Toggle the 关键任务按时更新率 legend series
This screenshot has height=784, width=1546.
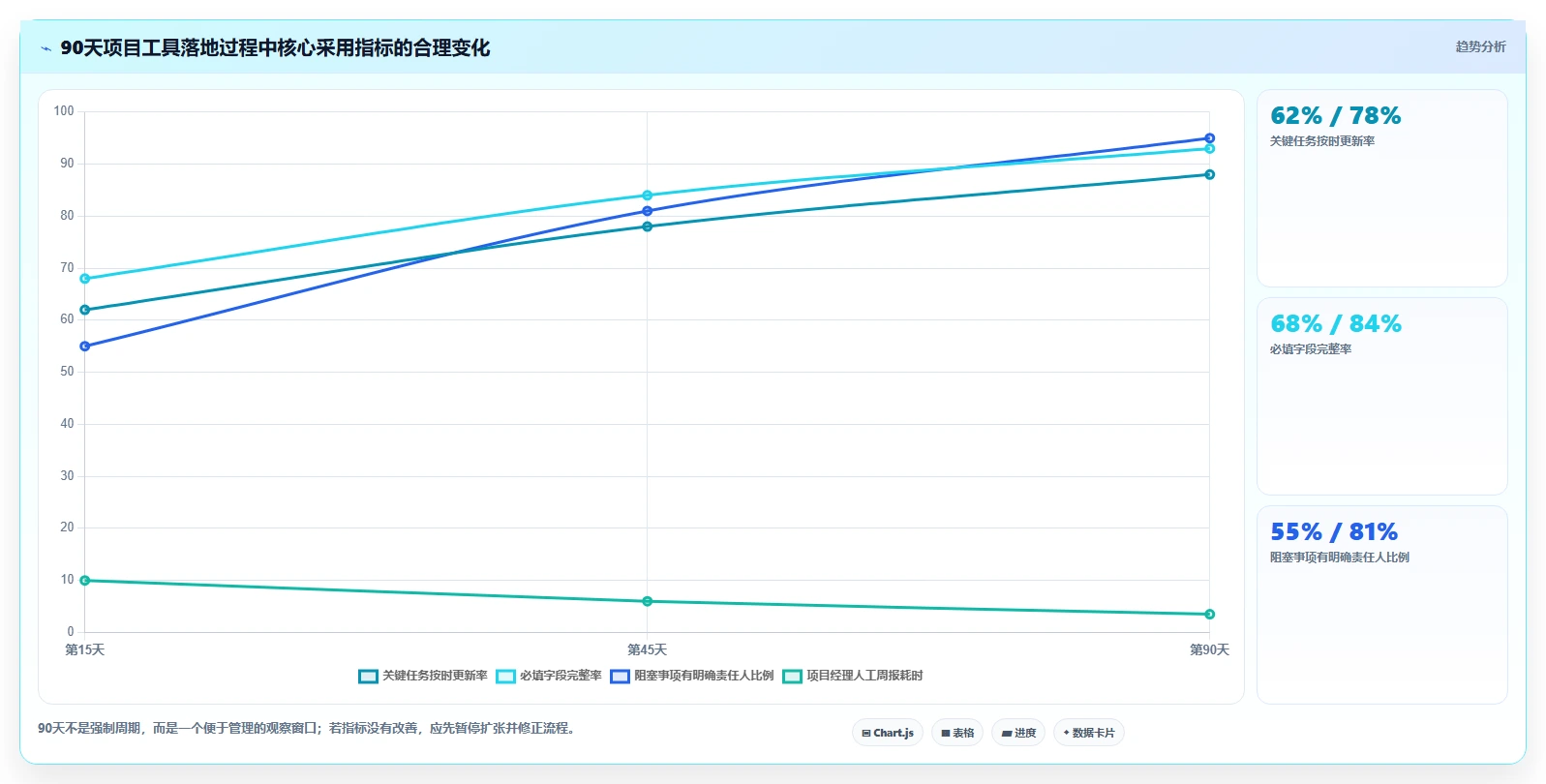[423, 676]
